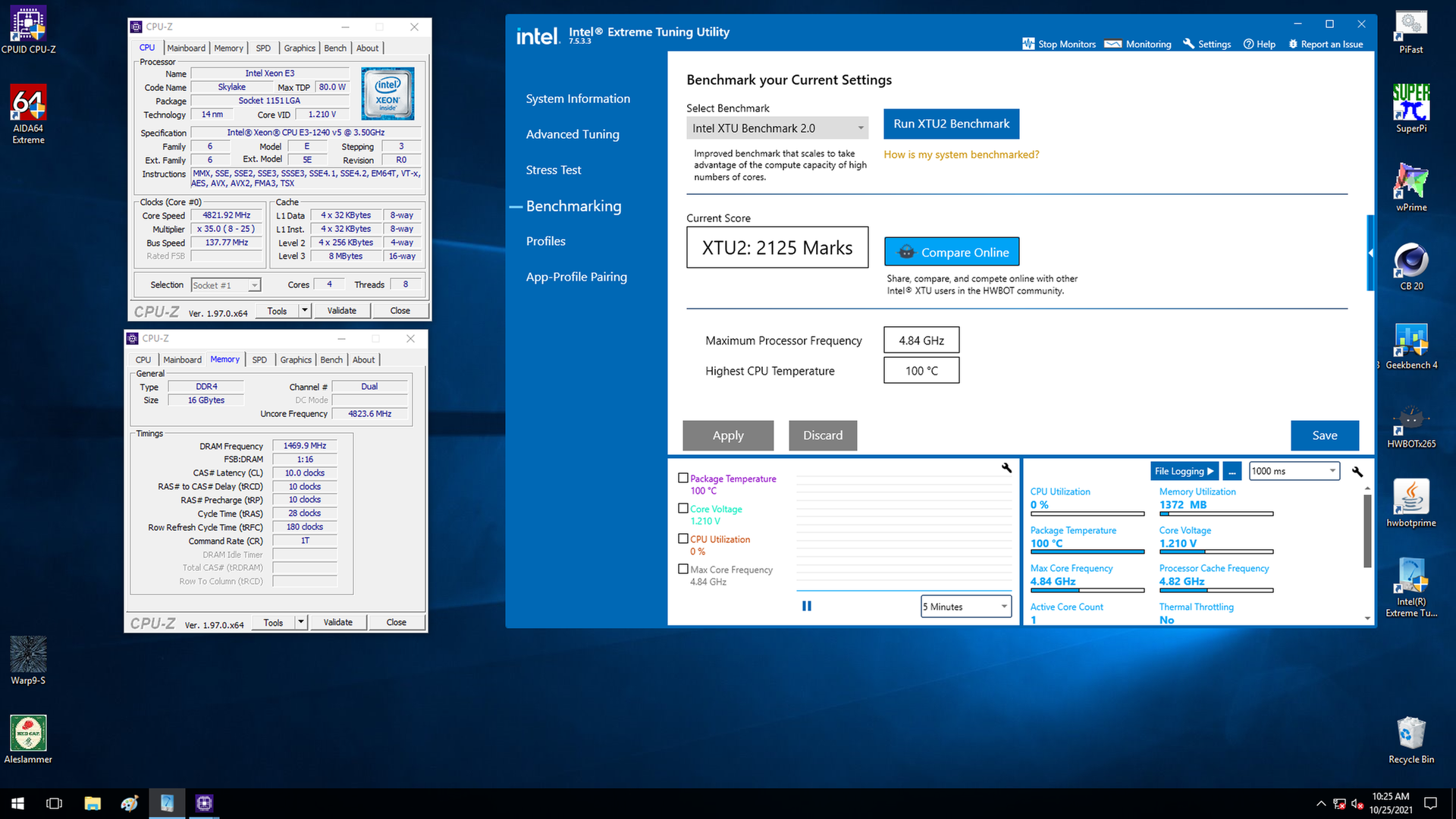This screenshot has width=1456, height=819.
Task: Open CPU-Z Socket #1 selection dropdown
Action: [226, 285]
